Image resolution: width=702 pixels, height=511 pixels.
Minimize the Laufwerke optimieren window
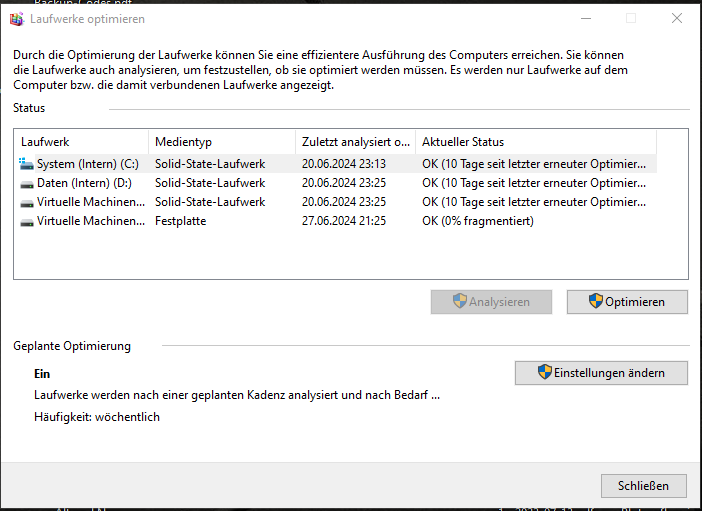586,18
